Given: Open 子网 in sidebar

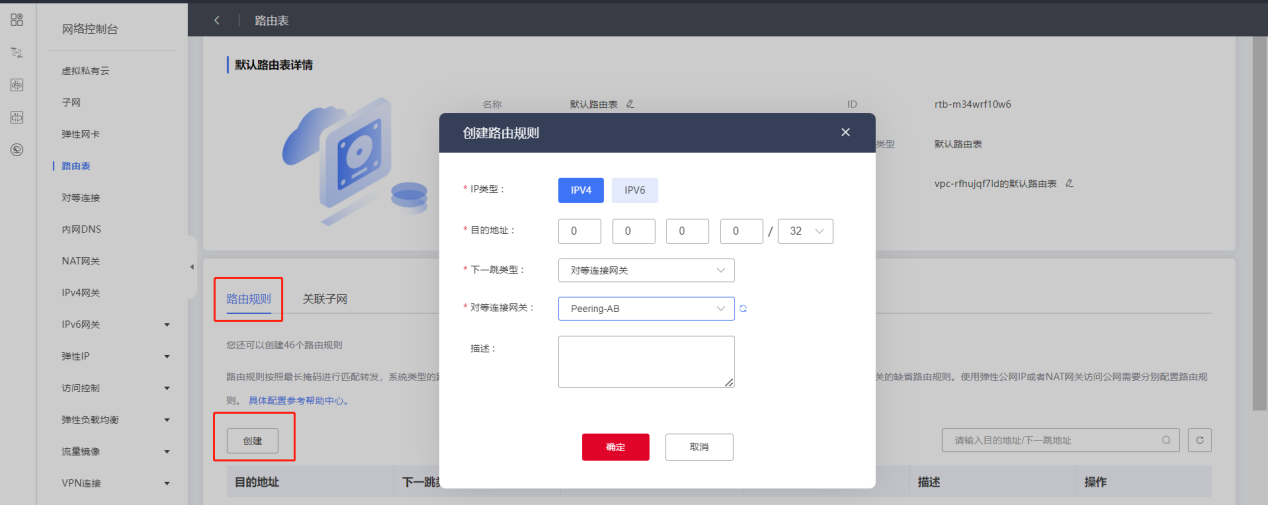Looking at the screenshot, I should click(71, 102).
